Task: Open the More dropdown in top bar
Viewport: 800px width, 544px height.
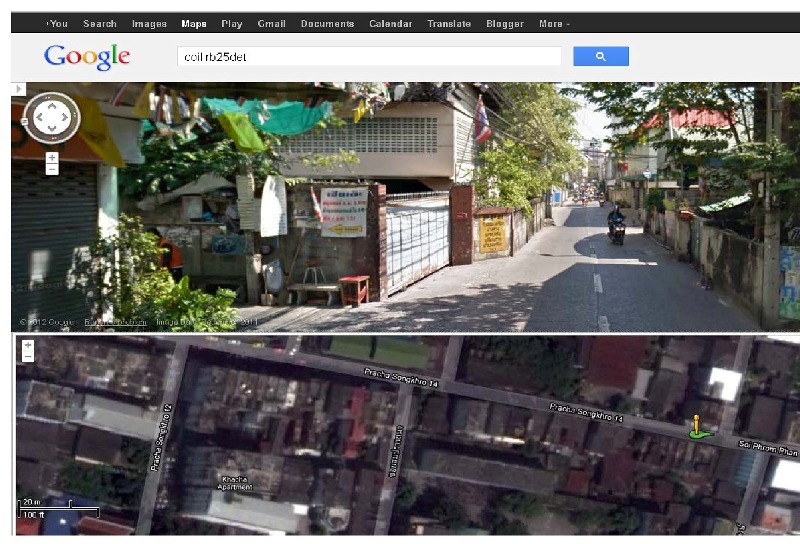Action: 554,23
